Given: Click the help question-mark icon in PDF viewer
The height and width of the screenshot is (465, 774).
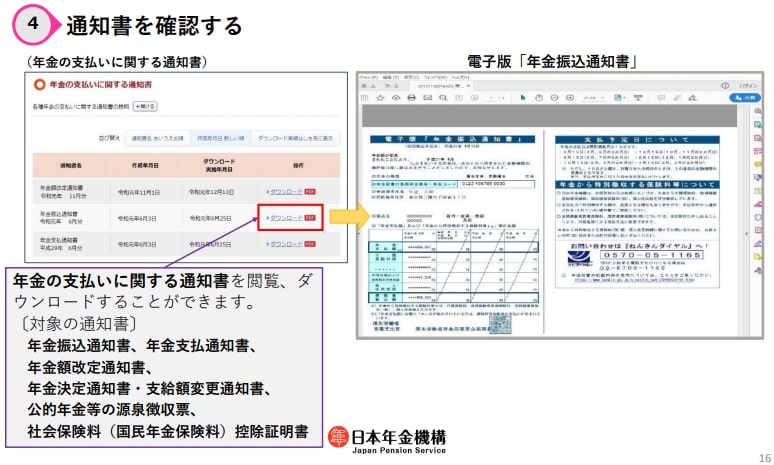Looking at the screenshot, I should pyautogui.click(x=725, y=85).
